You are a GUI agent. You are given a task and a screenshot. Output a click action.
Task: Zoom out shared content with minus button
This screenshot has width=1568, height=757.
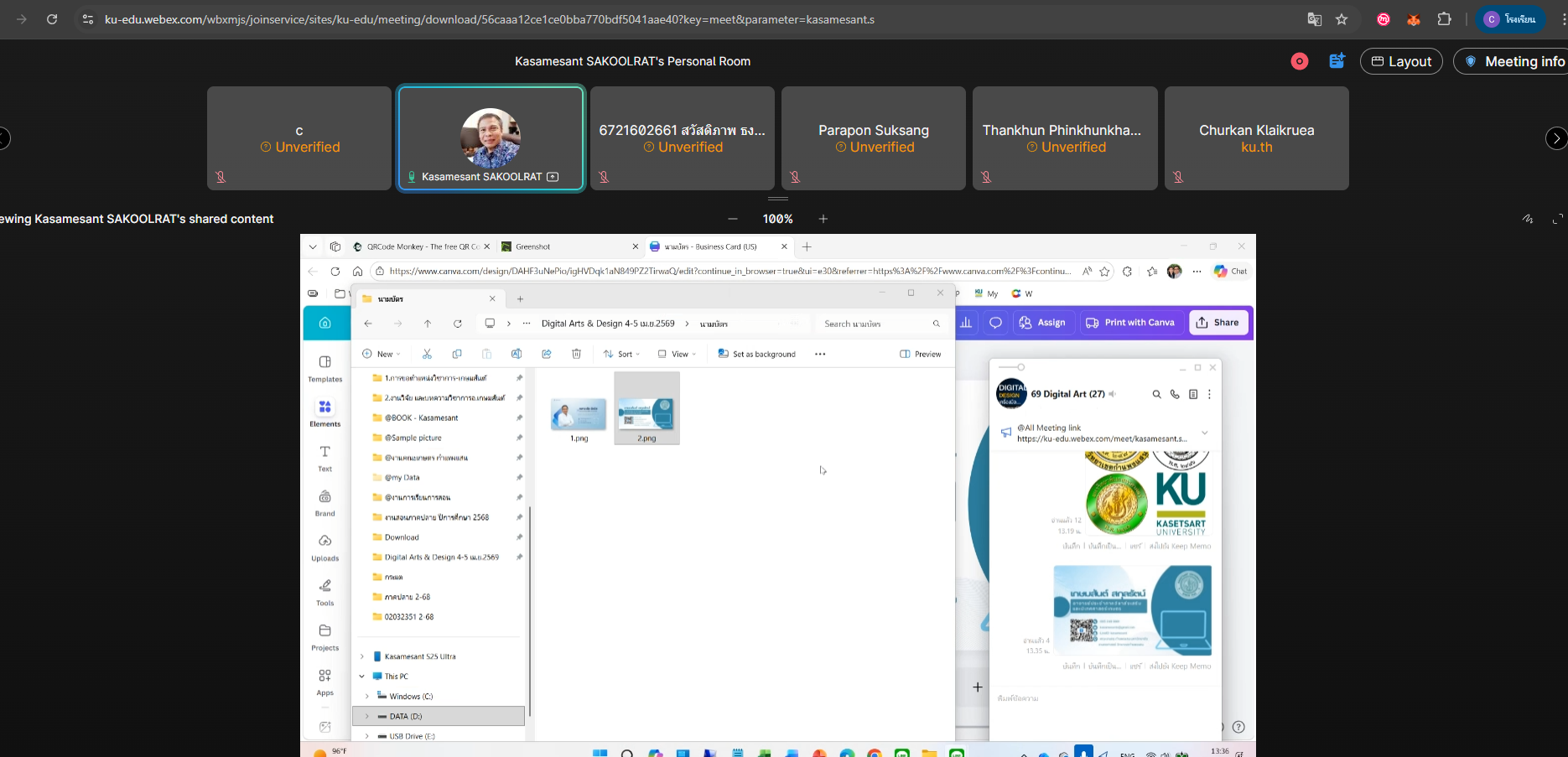[x=733, y=219]
